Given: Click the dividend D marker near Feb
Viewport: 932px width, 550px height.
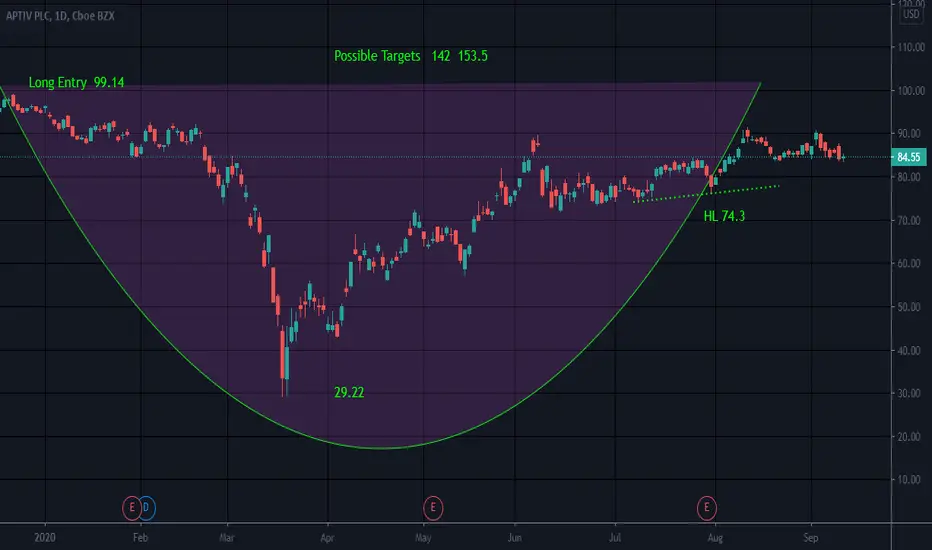Looking at the screenshot, I should point(146,508).
